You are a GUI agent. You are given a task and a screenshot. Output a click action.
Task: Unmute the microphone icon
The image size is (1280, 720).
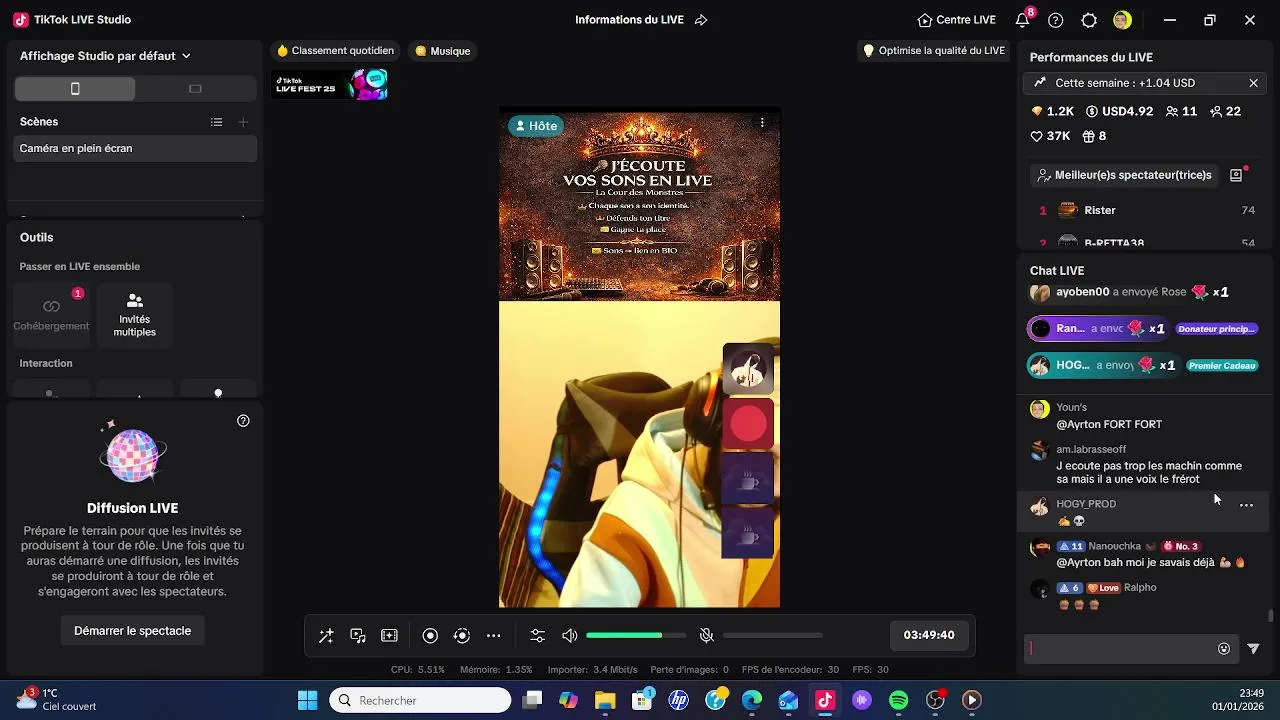(x=706, y=636)
